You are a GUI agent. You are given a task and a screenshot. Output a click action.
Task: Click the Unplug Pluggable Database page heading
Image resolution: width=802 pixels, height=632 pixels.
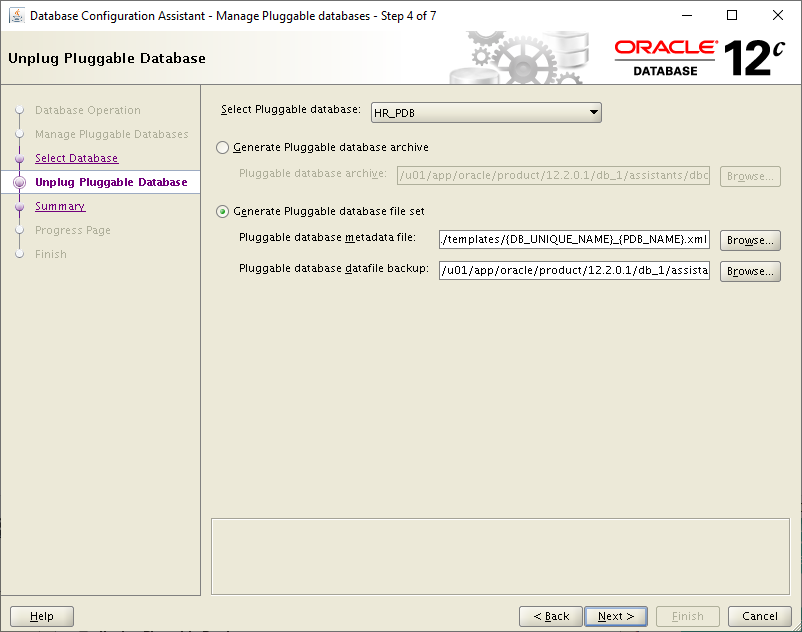coord(107,58)
